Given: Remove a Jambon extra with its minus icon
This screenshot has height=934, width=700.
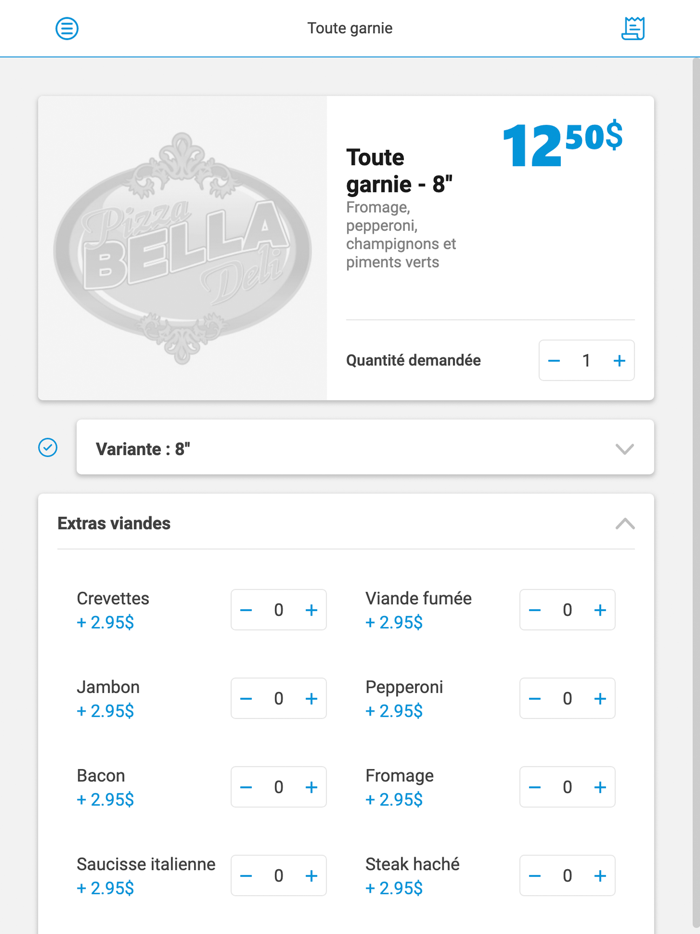Looking at the screenshot, I should click(x=245, y=698).
